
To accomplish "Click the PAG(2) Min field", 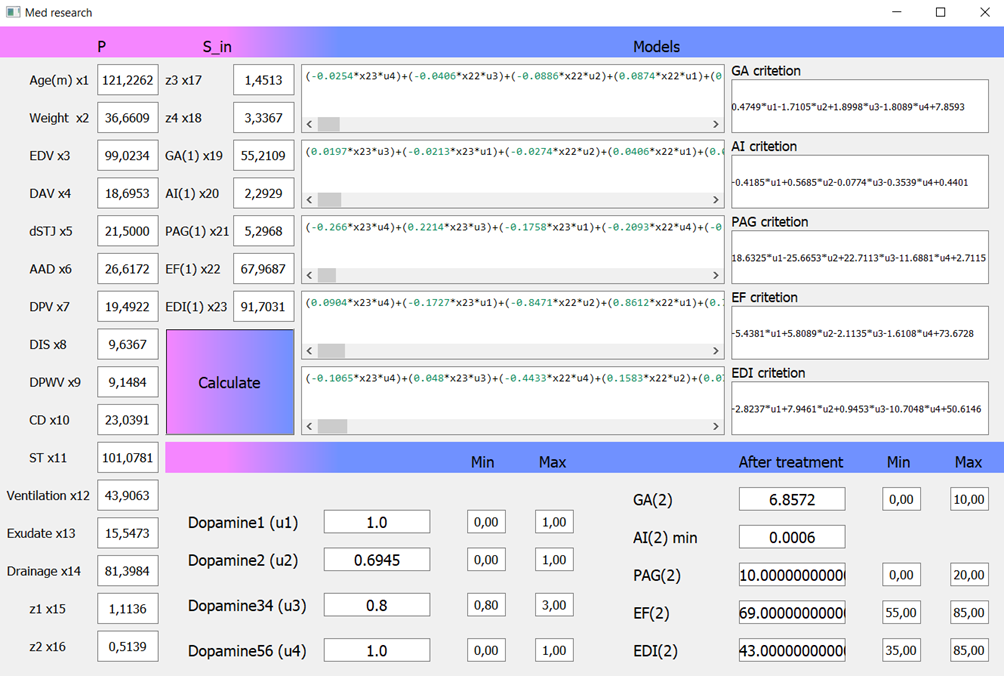I will click(900, 574).
